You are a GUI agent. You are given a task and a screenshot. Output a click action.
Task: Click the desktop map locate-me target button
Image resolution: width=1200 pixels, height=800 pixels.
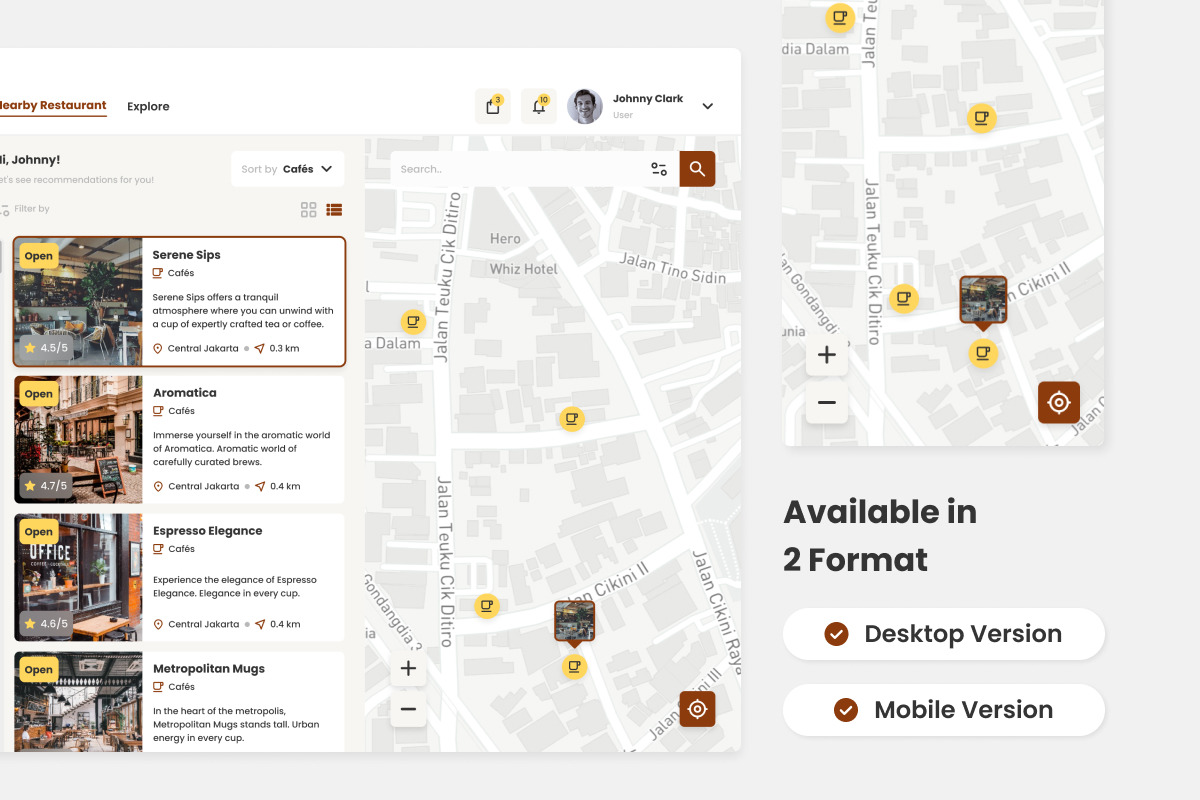click(x=697, y=709)
